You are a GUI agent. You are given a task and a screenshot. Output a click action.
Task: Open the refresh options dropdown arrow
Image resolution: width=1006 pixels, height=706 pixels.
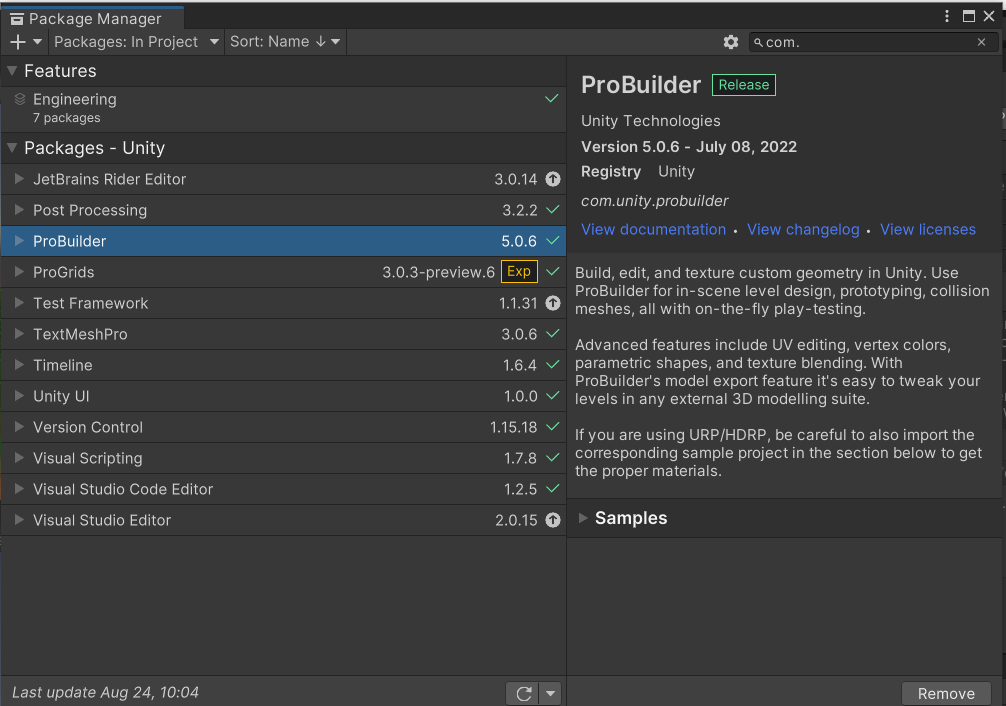click(x=550, y=693)
